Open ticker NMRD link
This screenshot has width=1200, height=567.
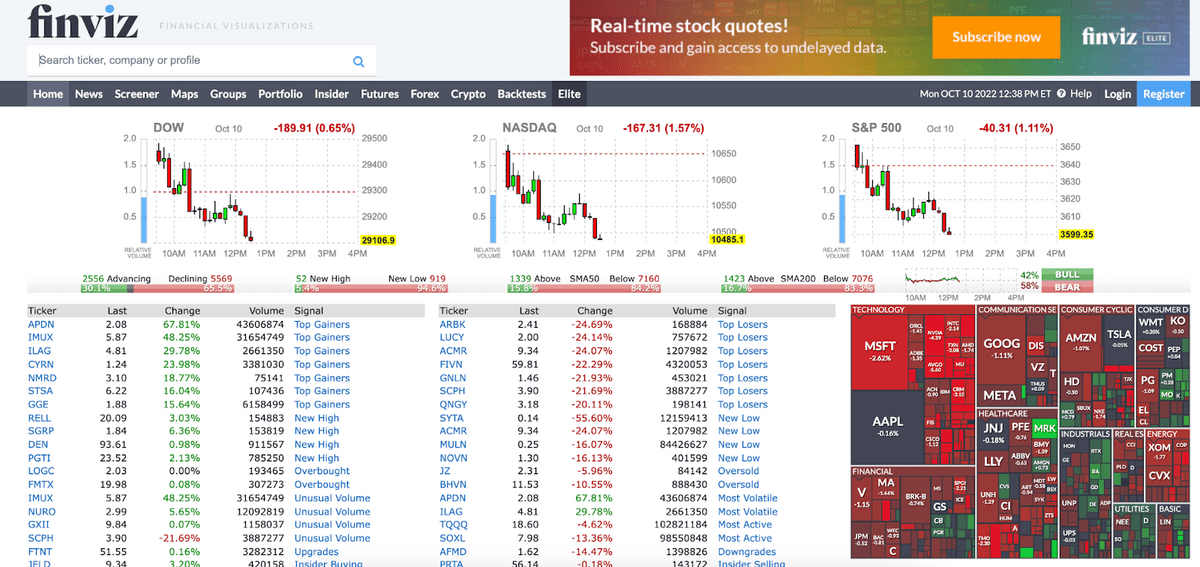pos(42,378)
